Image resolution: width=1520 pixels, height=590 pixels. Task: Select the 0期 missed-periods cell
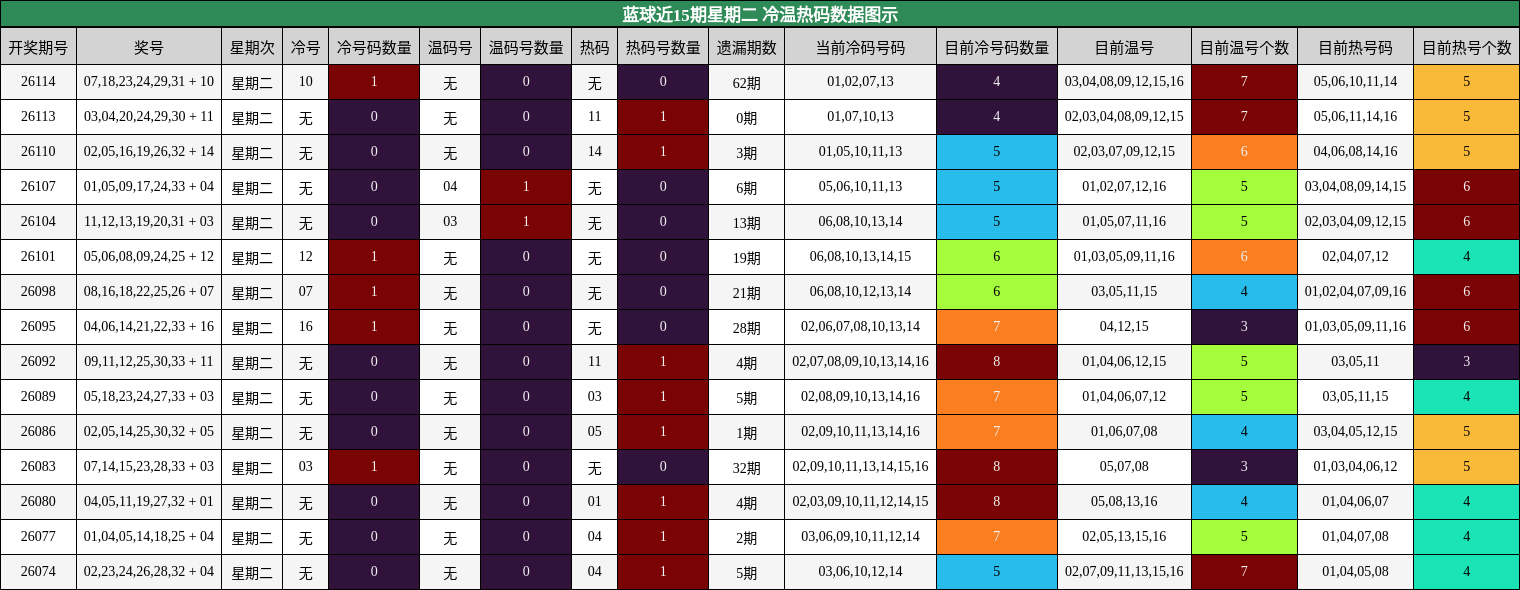pos(746,117)
